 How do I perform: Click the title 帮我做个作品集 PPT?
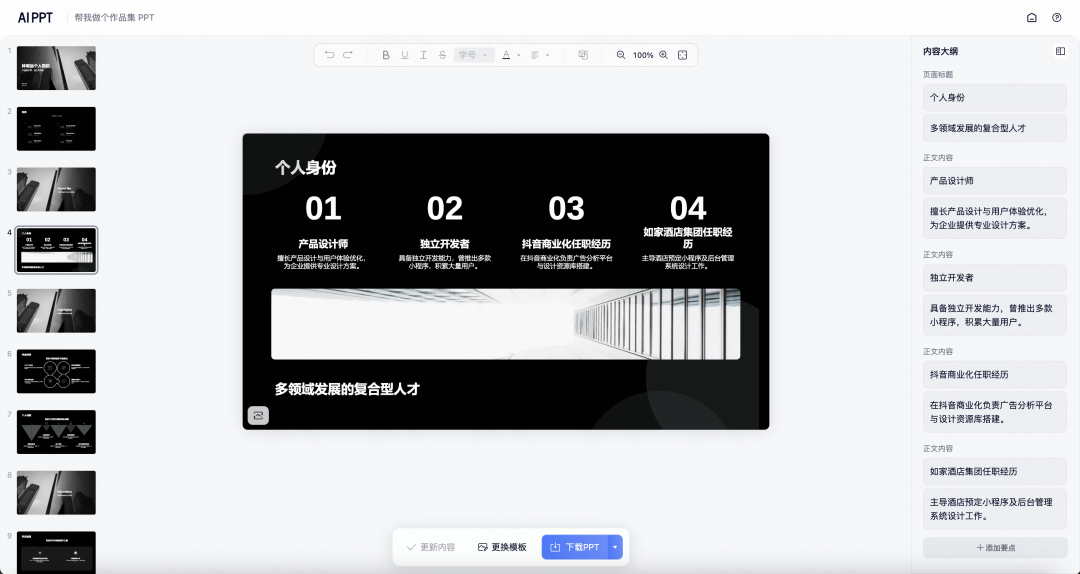114,18
